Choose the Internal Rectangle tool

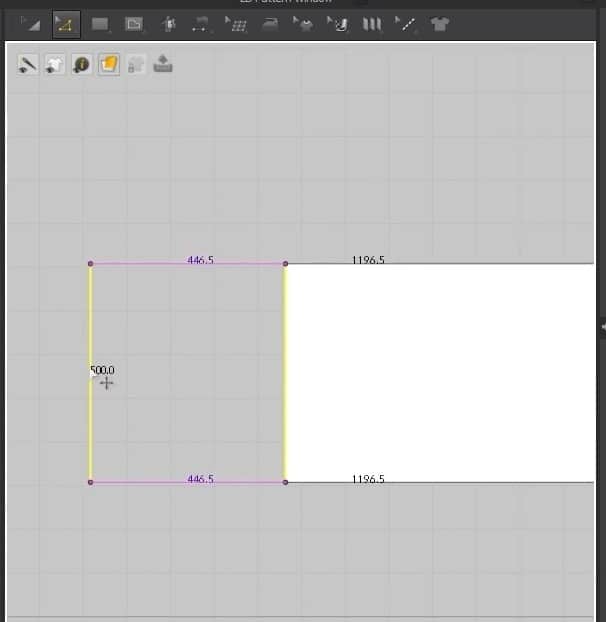(134, 24)
